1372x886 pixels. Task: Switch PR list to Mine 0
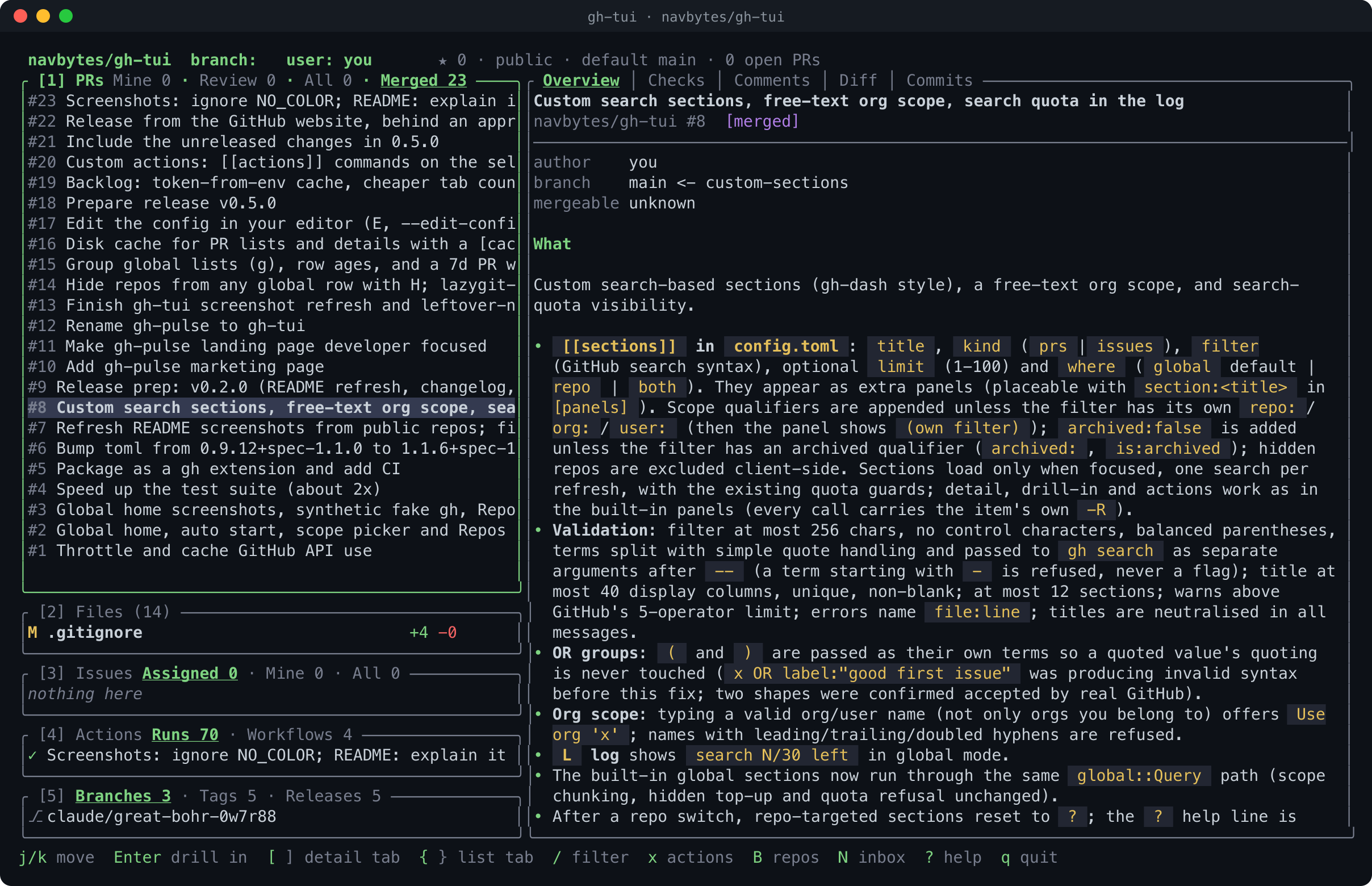point(141,81)
